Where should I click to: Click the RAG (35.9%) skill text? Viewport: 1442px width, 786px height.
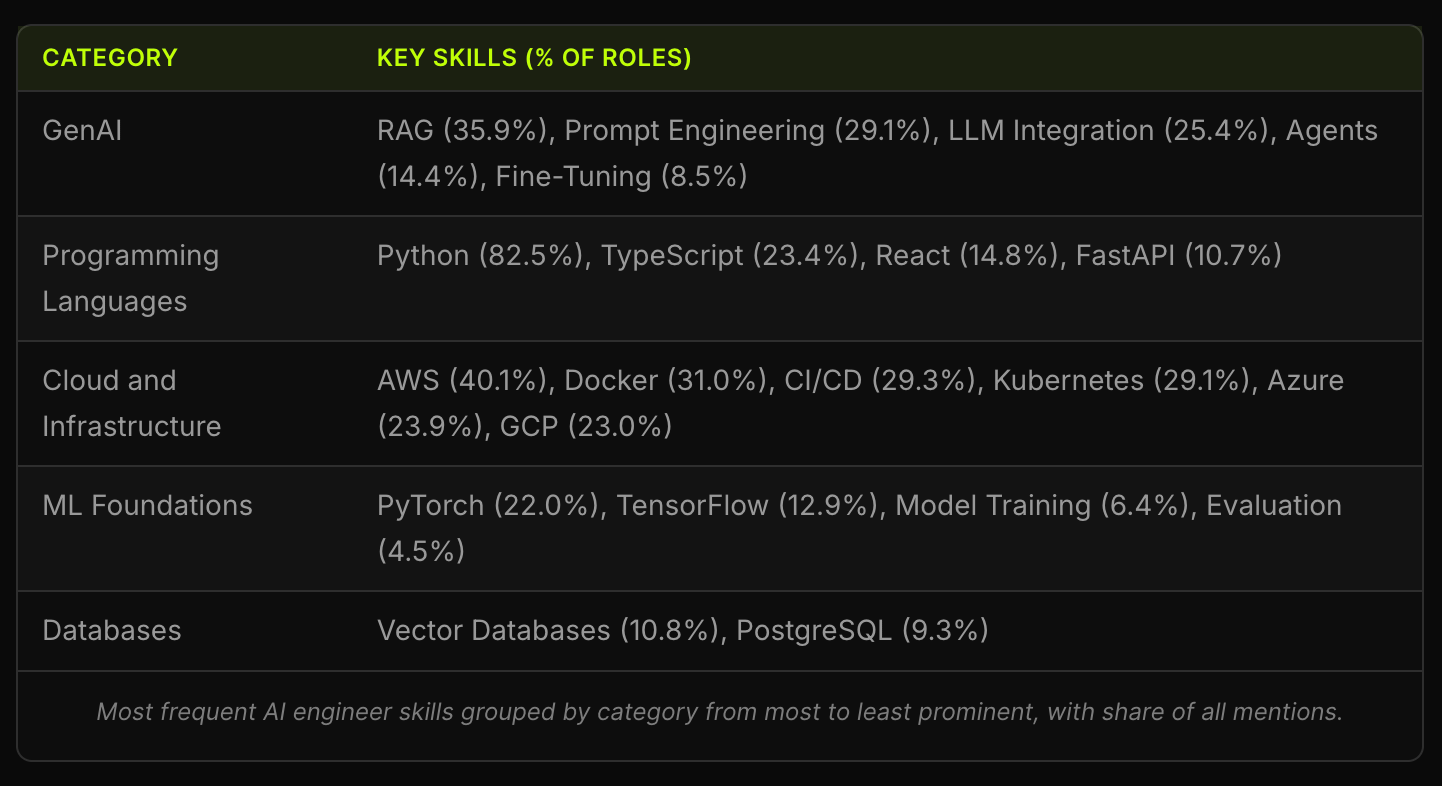click(x=466, y=131)
